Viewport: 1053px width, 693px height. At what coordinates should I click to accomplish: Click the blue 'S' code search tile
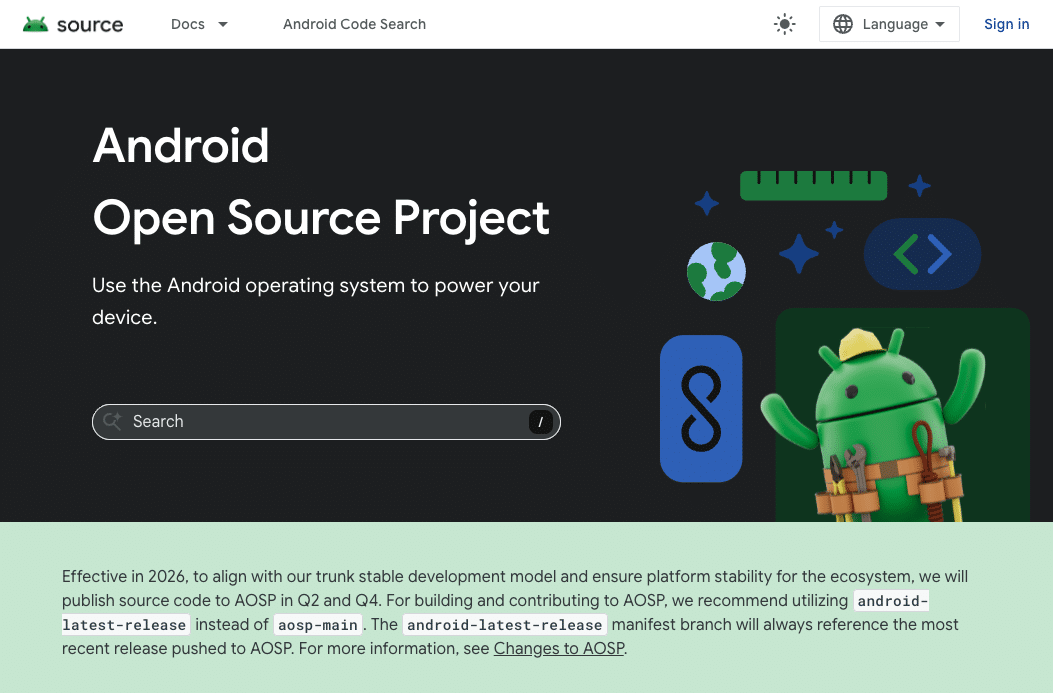coord(701,408)
